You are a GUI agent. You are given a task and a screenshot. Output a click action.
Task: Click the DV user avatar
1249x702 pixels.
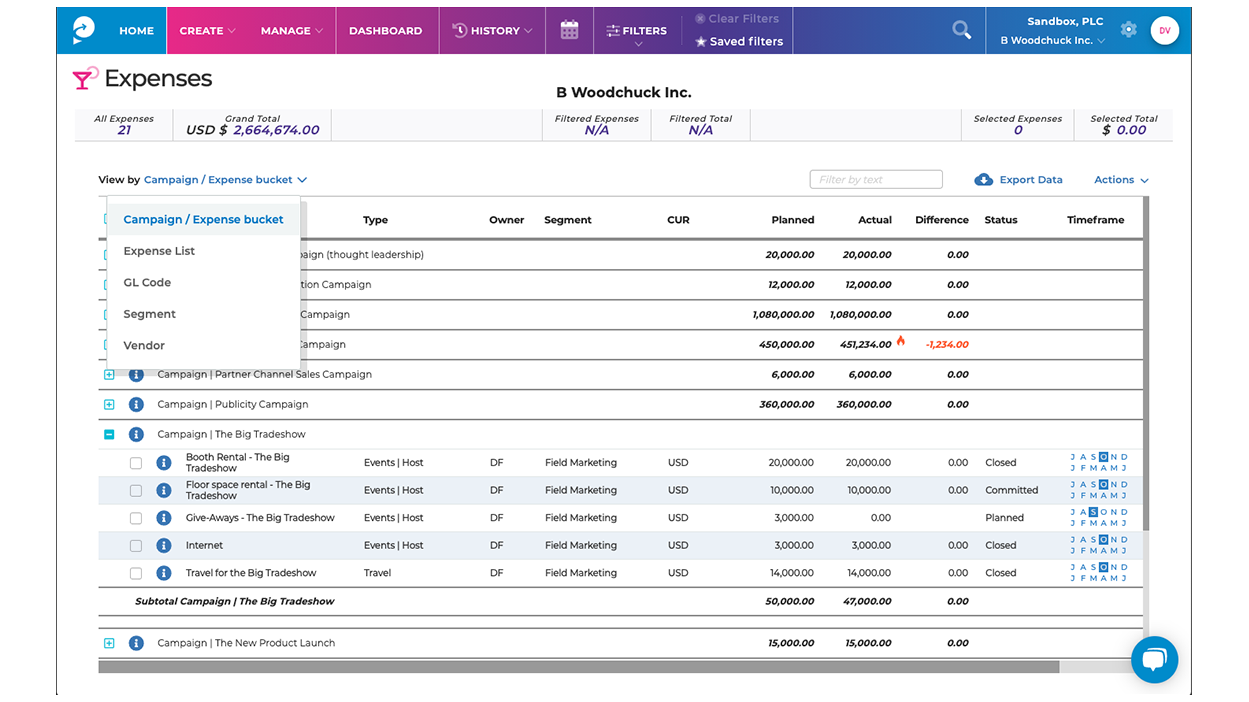point(1164,30)
